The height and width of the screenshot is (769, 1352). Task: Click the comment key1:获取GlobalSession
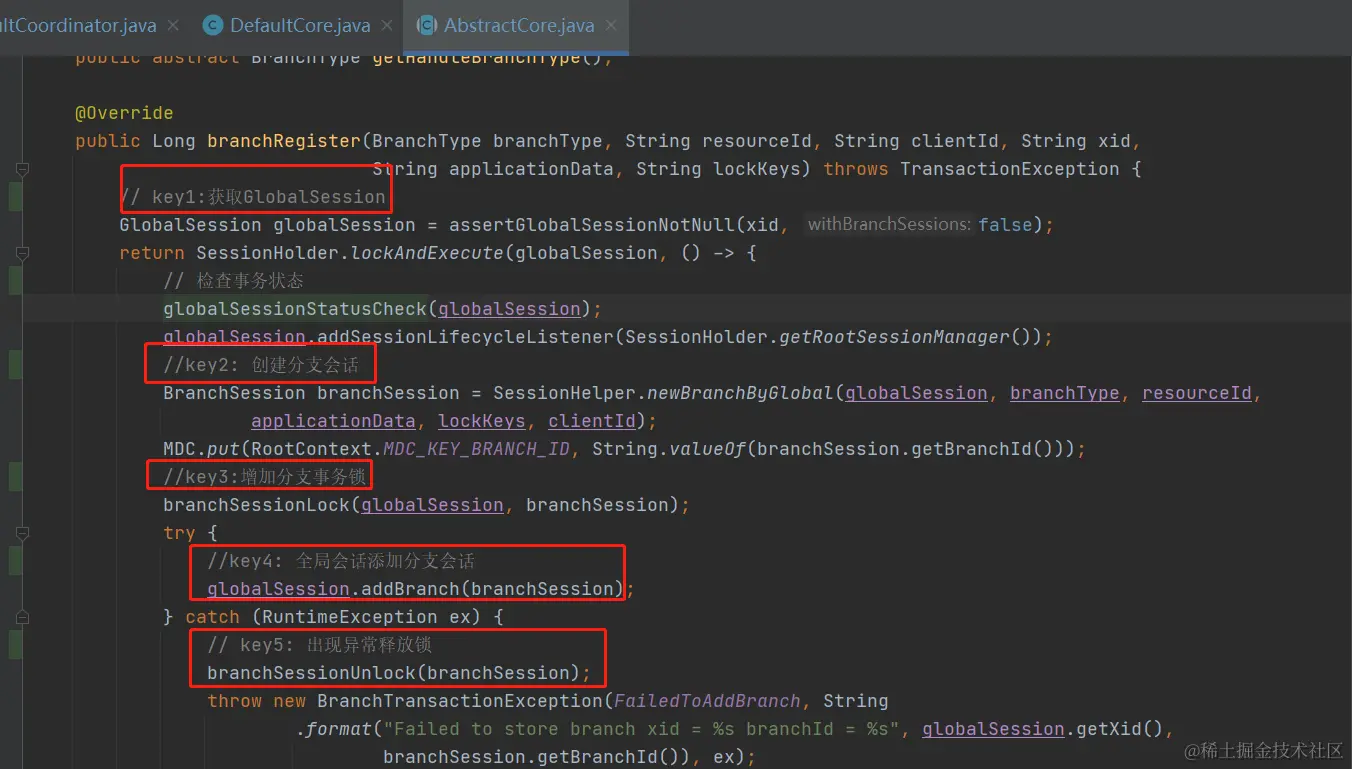[252, 197]
